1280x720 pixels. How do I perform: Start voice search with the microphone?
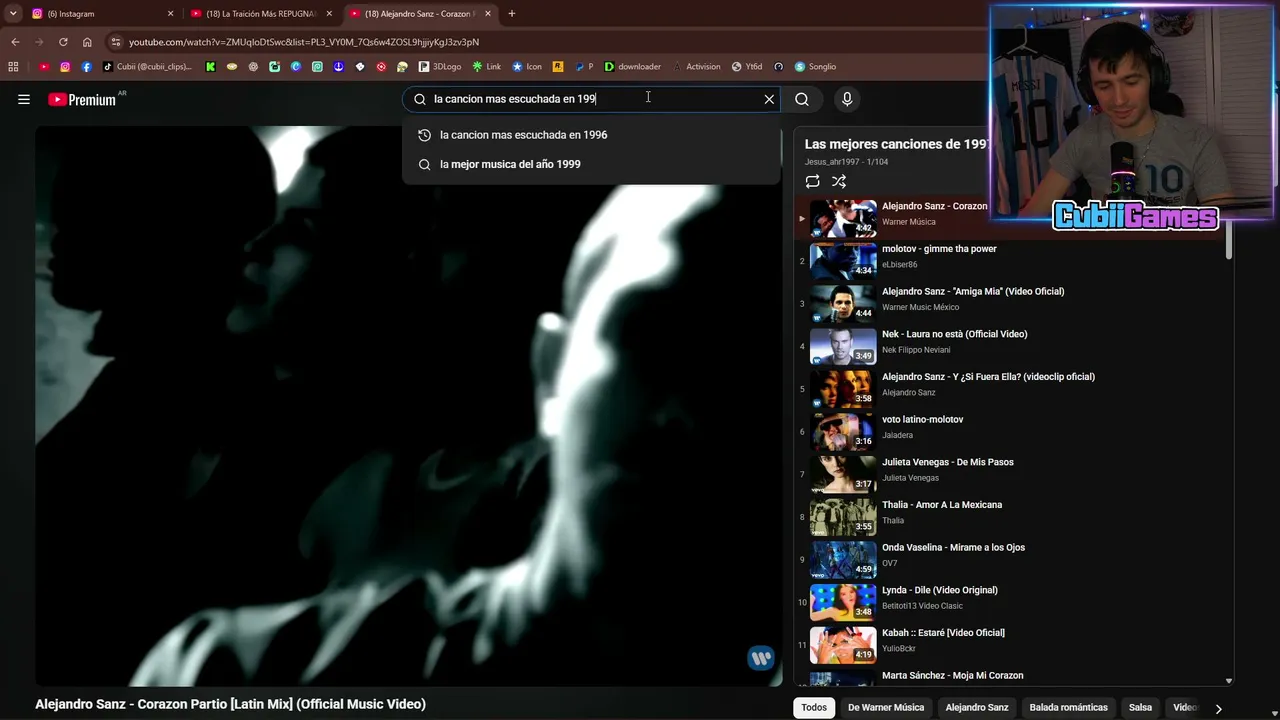coord(847,99)
